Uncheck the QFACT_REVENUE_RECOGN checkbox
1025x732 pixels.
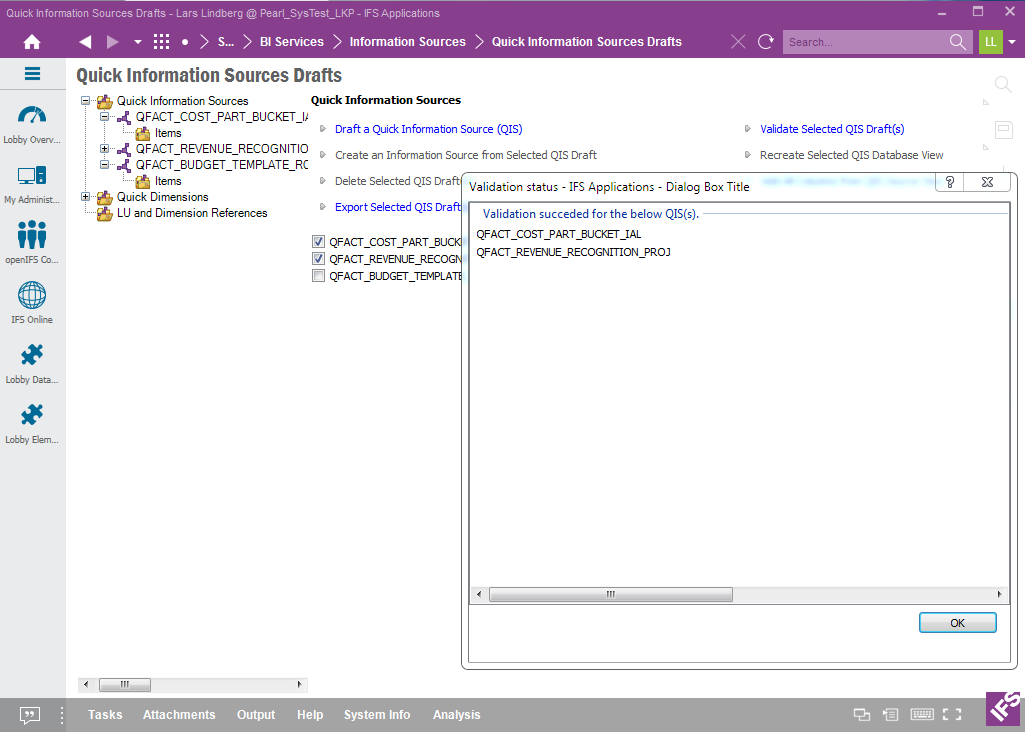318,259
